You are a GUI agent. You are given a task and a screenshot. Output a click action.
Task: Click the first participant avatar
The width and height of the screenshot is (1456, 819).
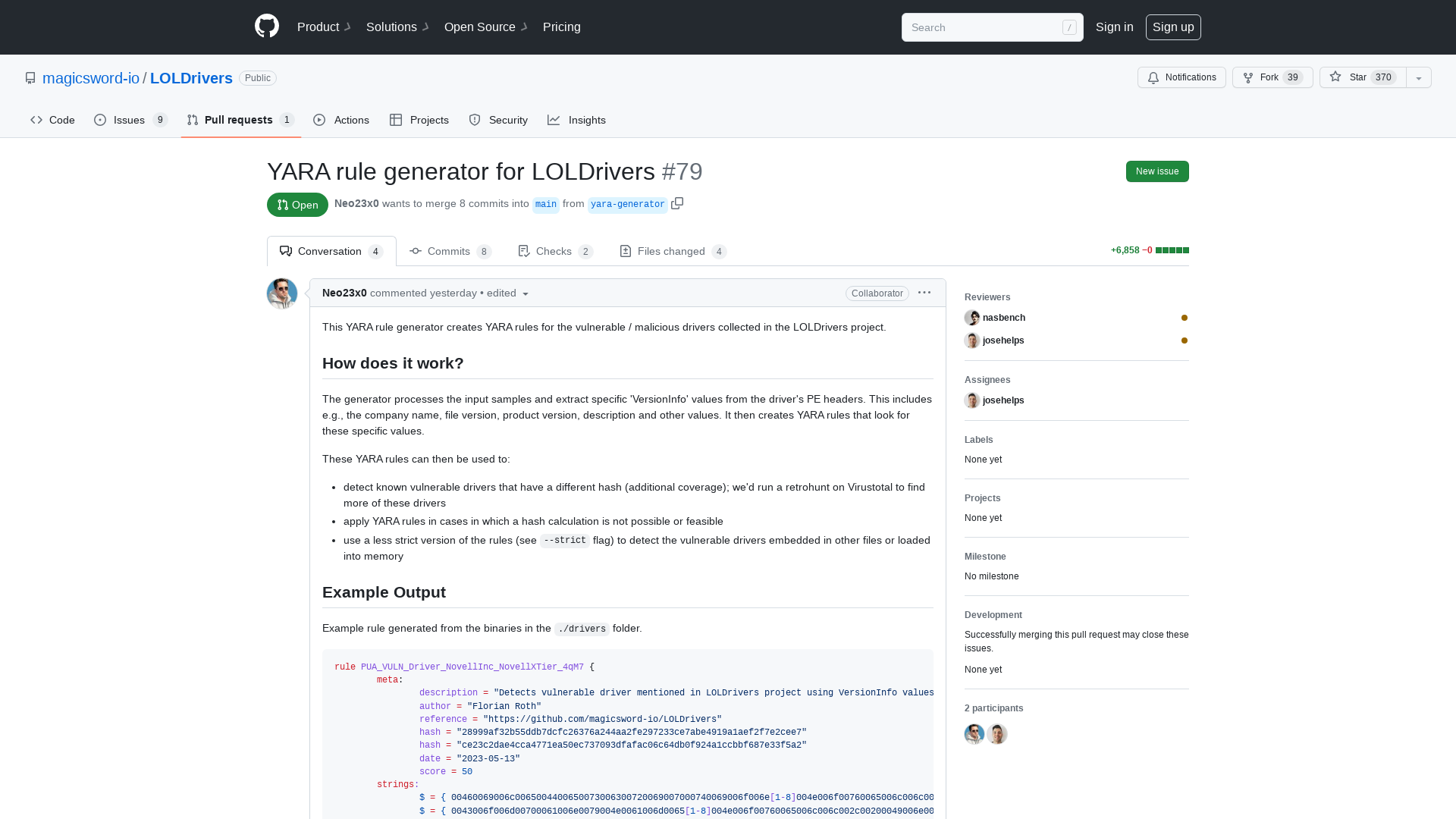click(x=974, y=734)
